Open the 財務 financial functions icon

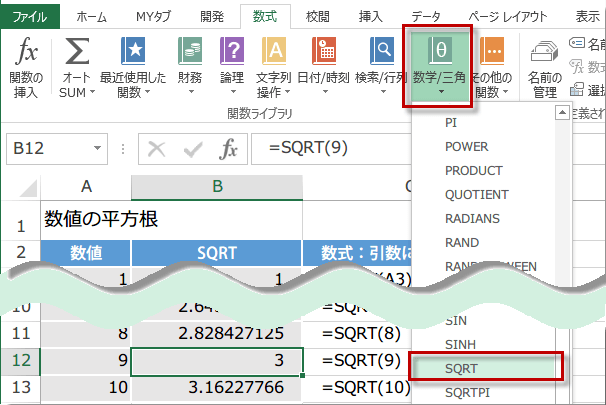point(190,51)
